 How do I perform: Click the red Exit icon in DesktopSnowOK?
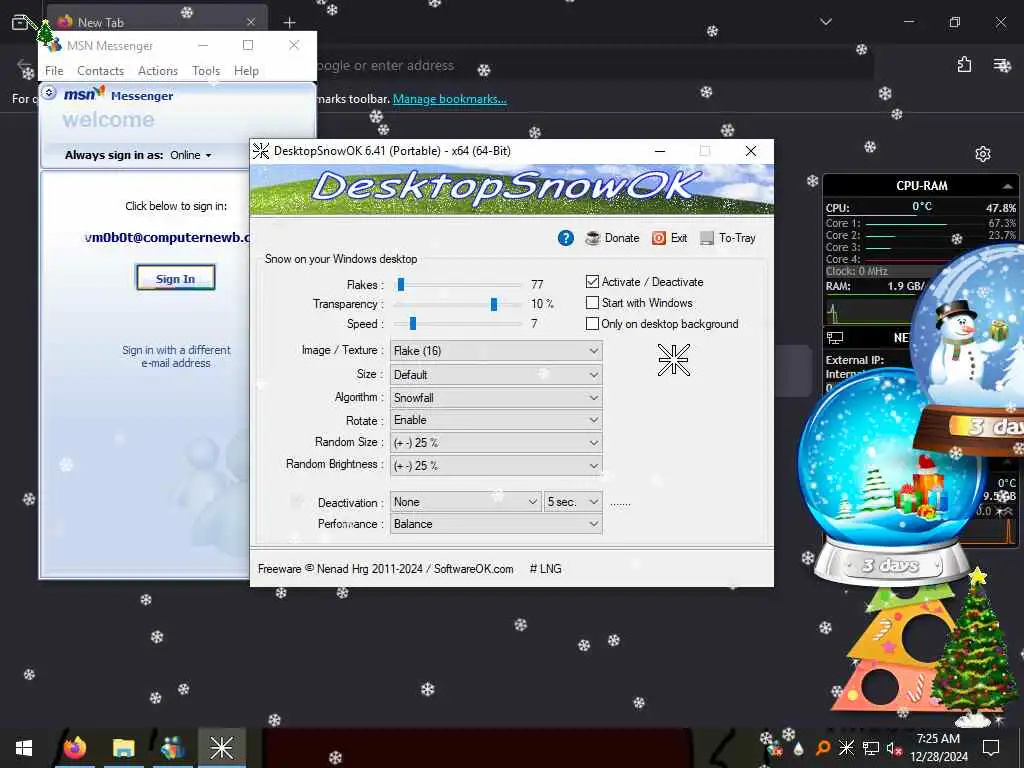coord(658,238)
